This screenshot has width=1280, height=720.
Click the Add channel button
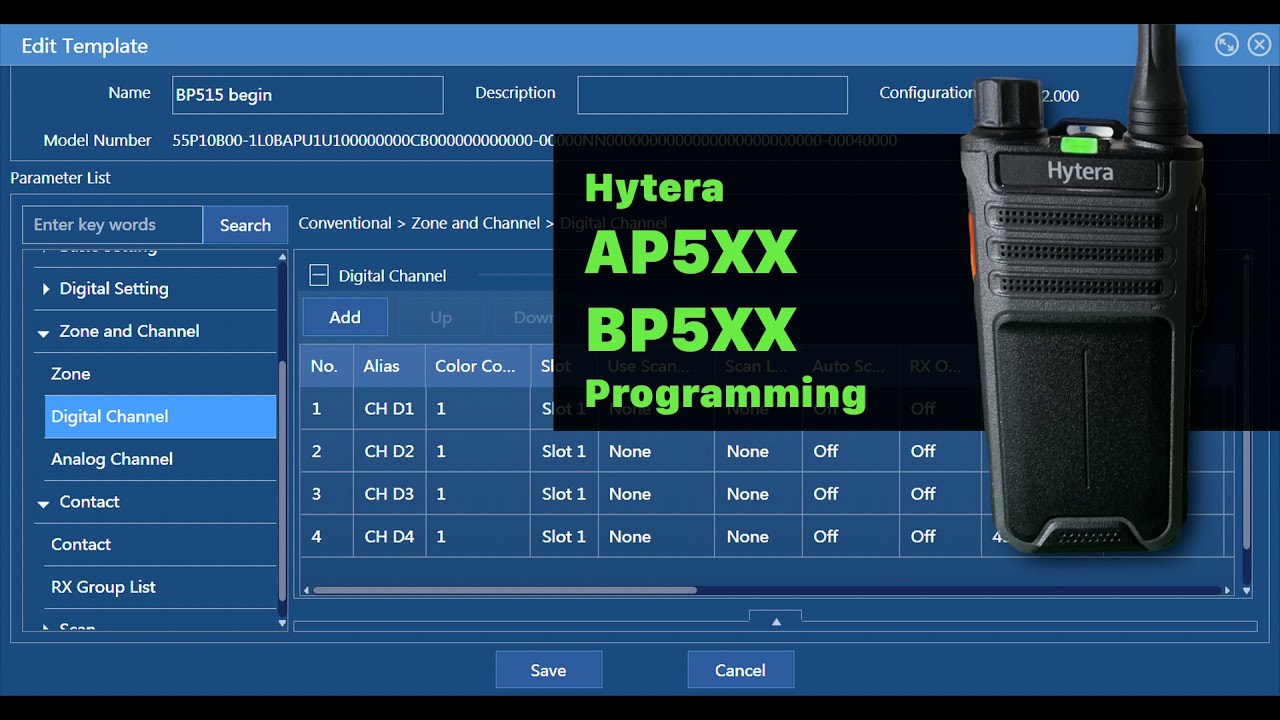coord(345,317)
